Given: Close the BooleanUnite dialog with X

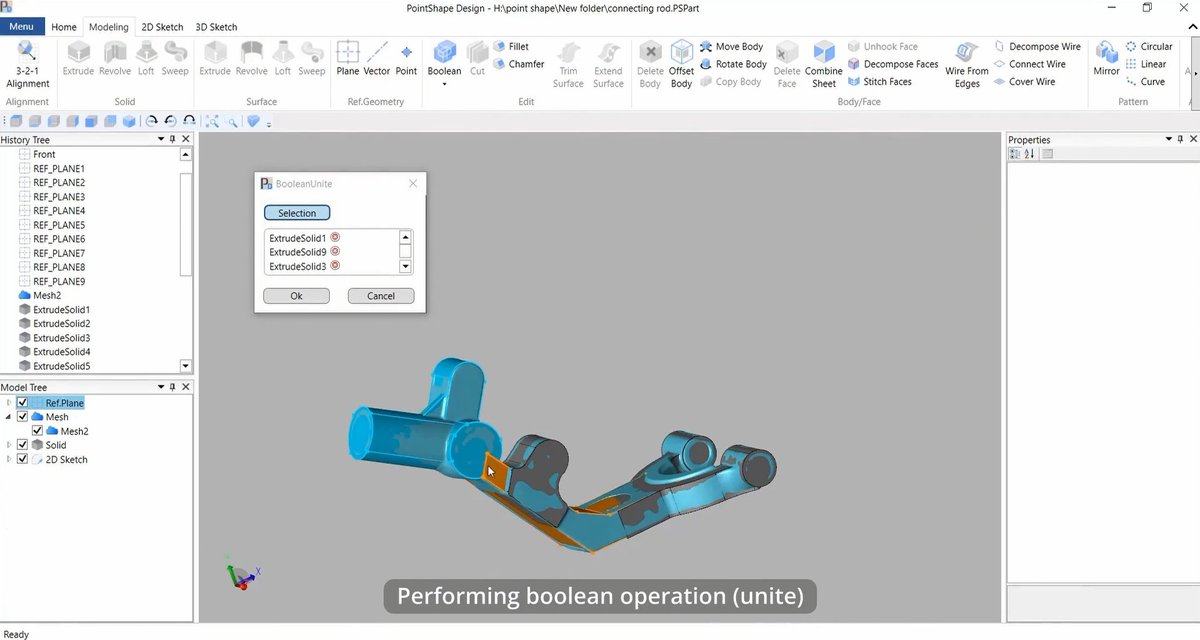Looking at the screenshot, I should 413,184.
